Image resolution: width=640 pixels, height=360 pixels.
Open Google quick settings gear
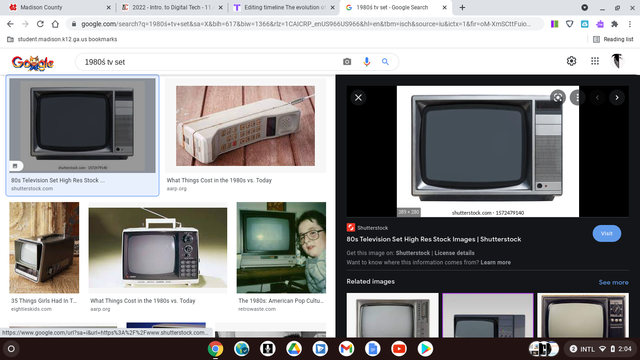(x=571, y=61)
